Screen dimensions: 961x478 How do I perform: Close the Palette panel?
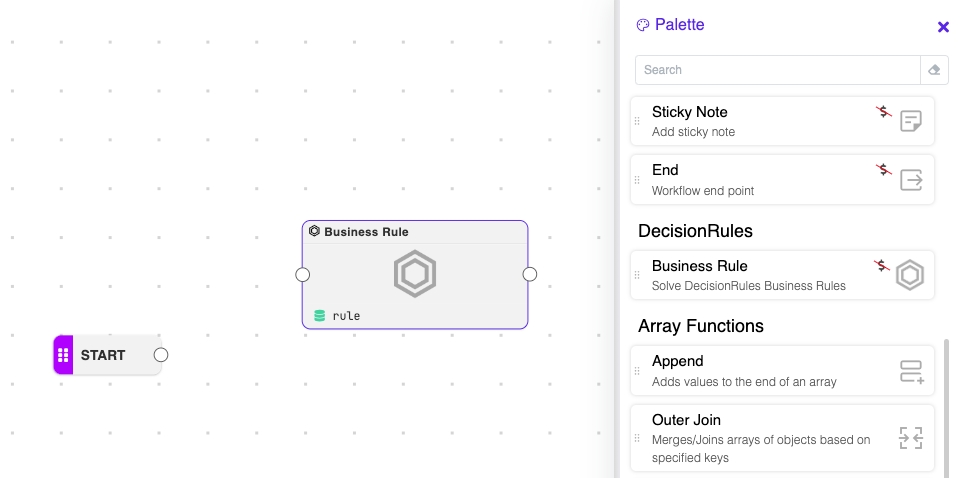[943, 27]
